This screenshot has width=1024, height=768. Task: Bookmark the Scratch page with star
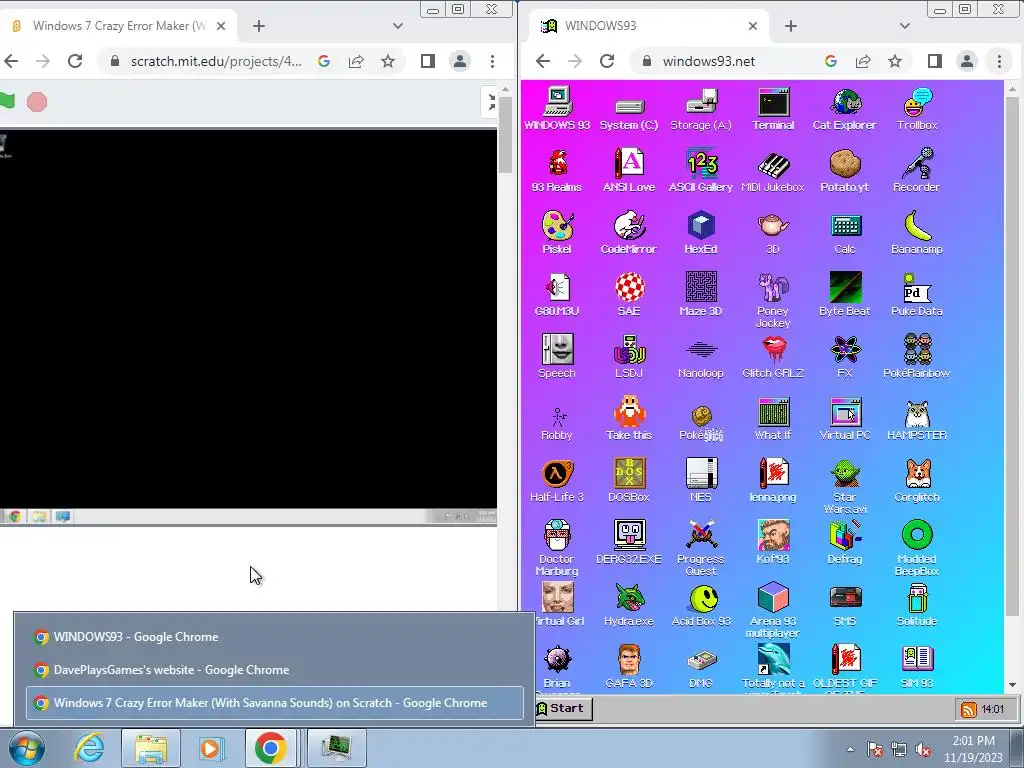(x=388, y=61)
